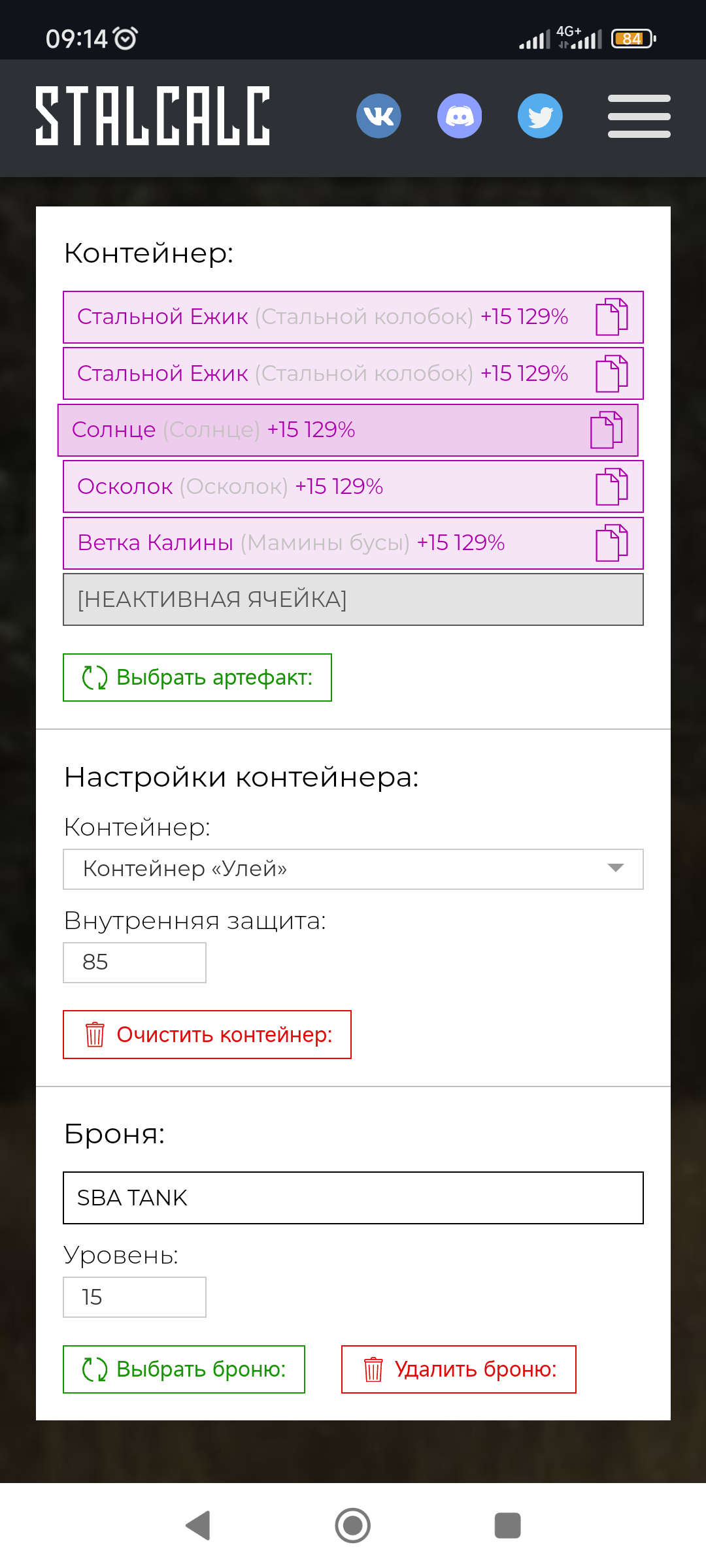Screen dimensions: 706x1568
Task: Duplicate the Солнце artifact via copy icon
Action: [607, 430]
